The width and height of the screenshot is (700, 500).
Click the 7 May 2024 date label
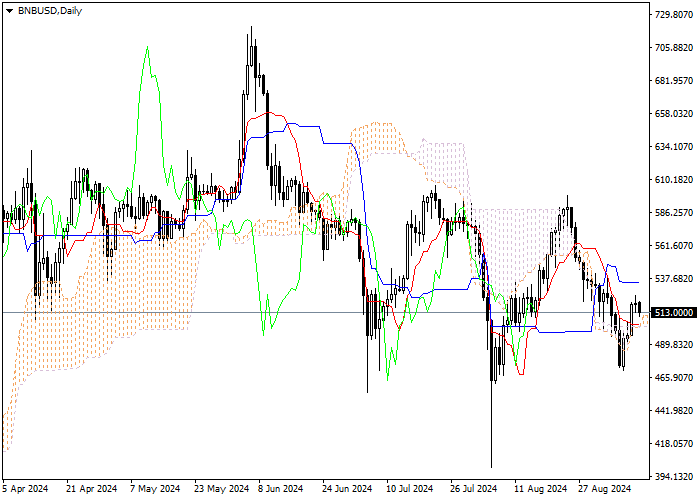[x=155, y=489]
